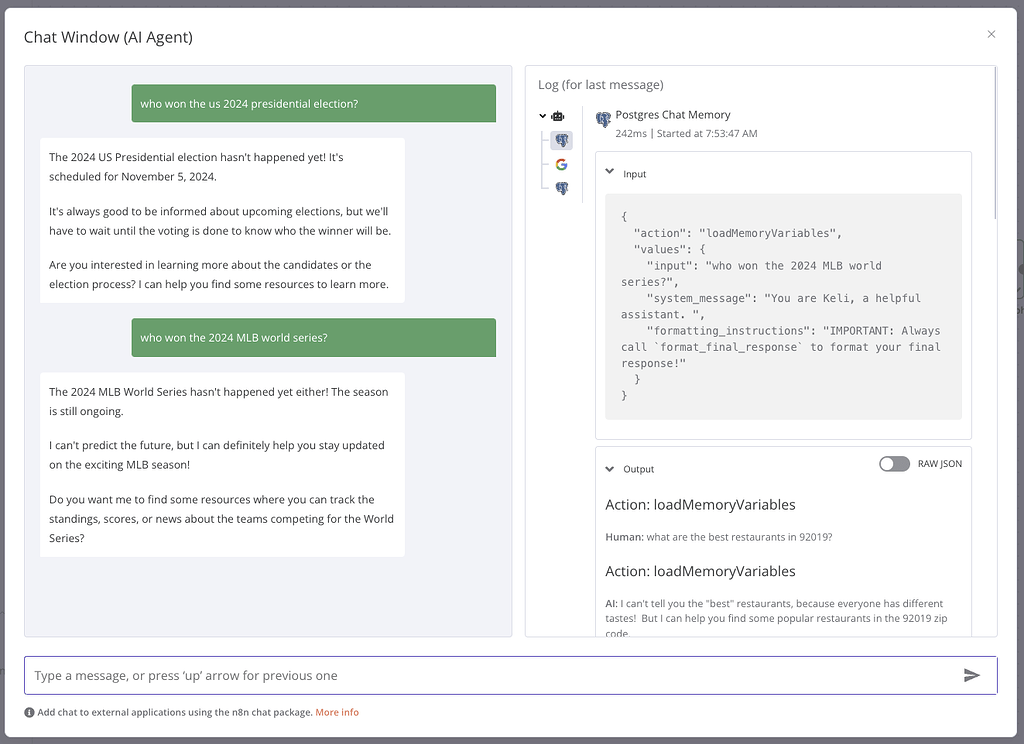The image size is (1024, 744).
Task: Select the bottom Postgres node icon in tree
Action: coord(561,187)
